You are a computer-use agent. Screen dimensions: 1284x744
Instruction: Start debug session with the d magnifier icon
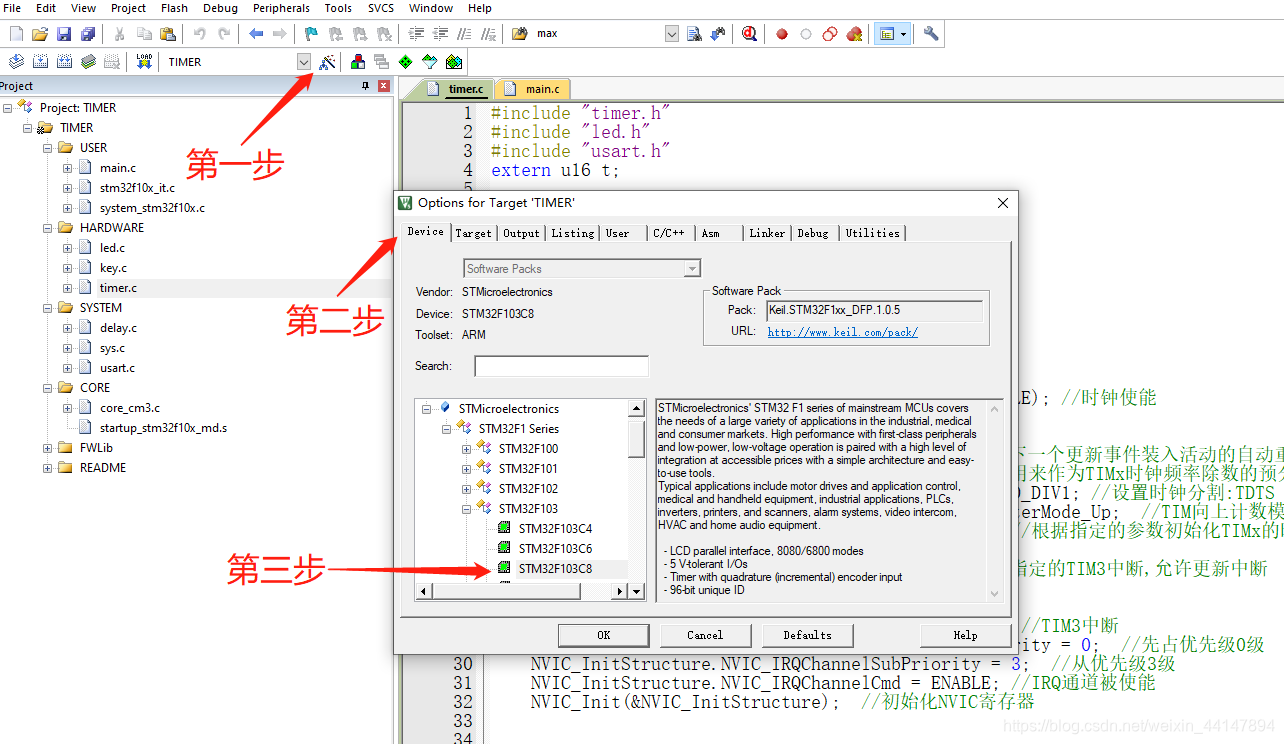point(750,34)
